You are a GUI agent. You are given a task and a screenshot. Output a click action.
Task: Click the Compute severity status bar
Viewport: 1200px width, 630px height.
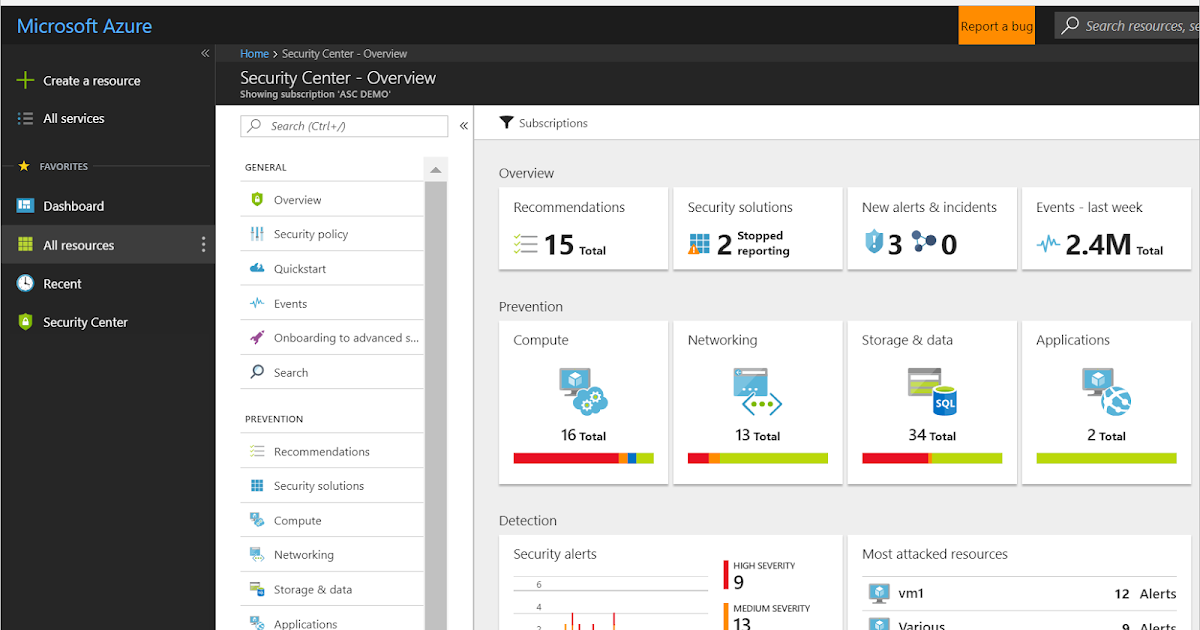click(583, 458)
